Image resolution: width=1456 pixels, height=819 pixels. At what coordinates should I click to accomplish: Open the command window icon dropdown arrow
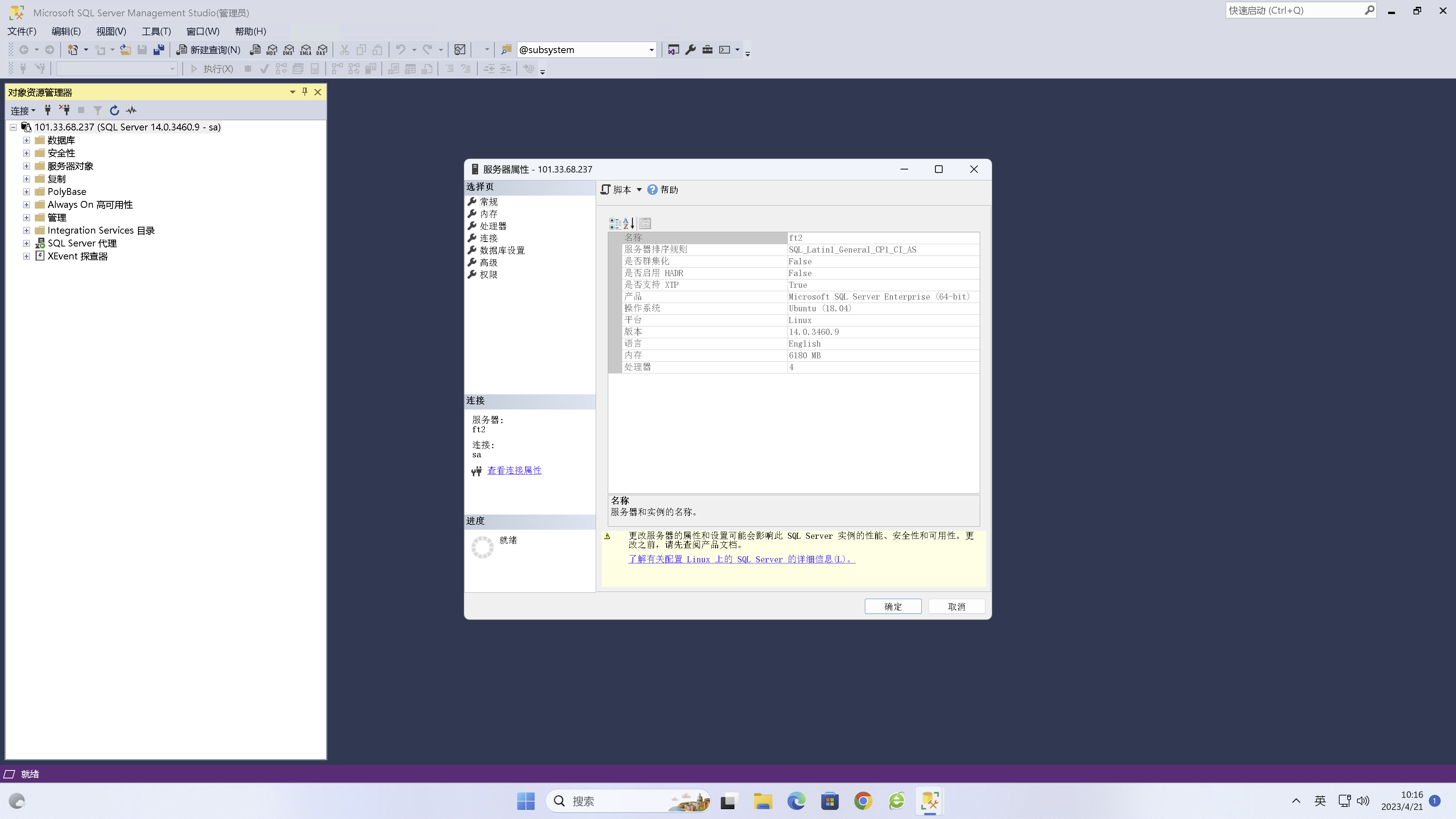tap(737, 50)
